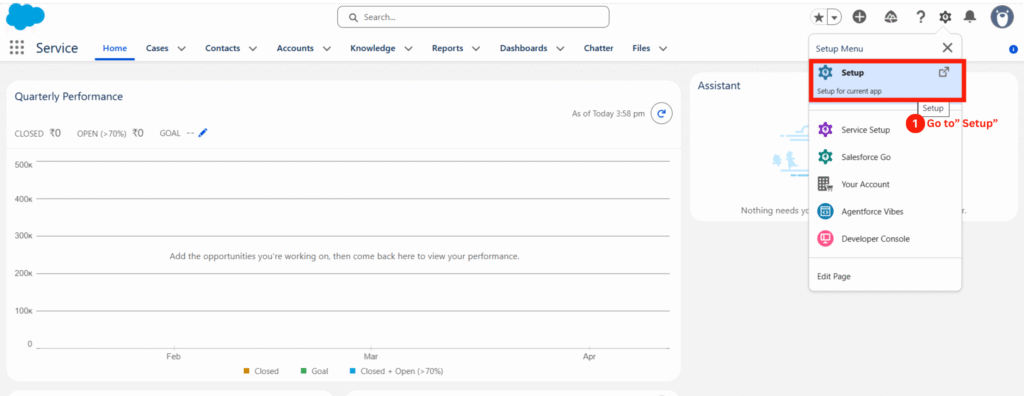Open the Notifications bell icon
Screen dimensions: 1024x396
(970, 17)
